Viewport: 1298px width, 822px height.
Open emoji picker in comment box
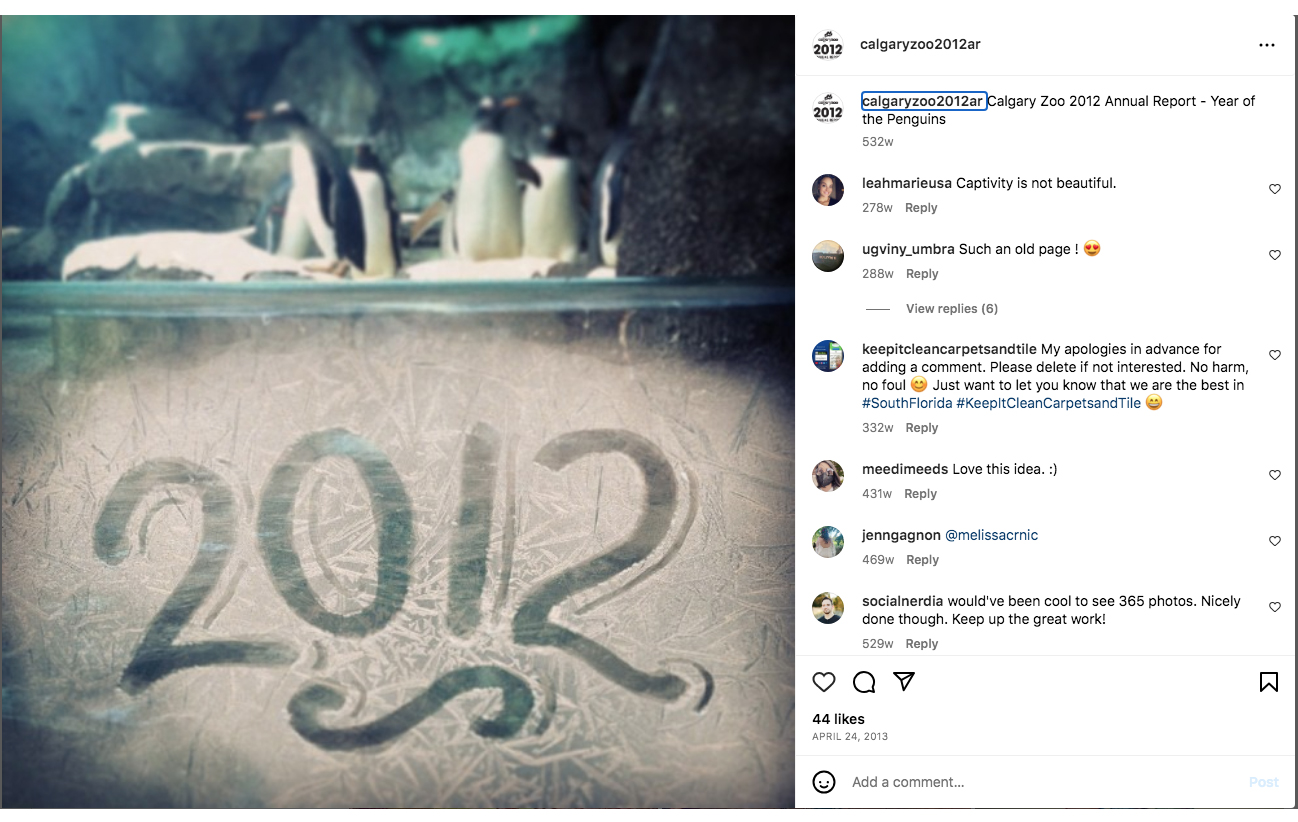pyautogui.click(x=824, y=782)
